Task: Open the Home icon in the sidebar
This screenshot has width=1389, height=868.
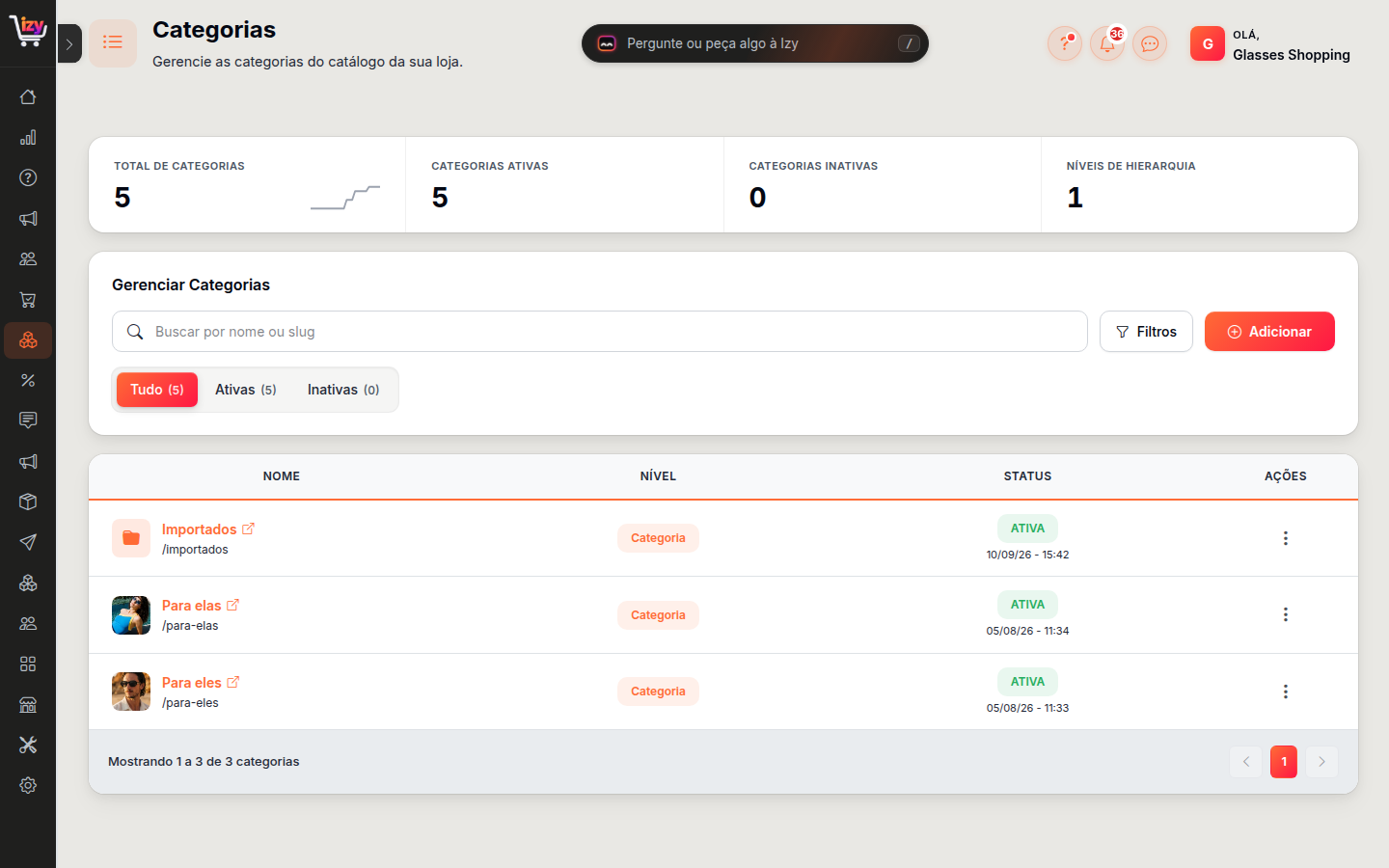Action: pyautogui.click(x=28, y=96)
